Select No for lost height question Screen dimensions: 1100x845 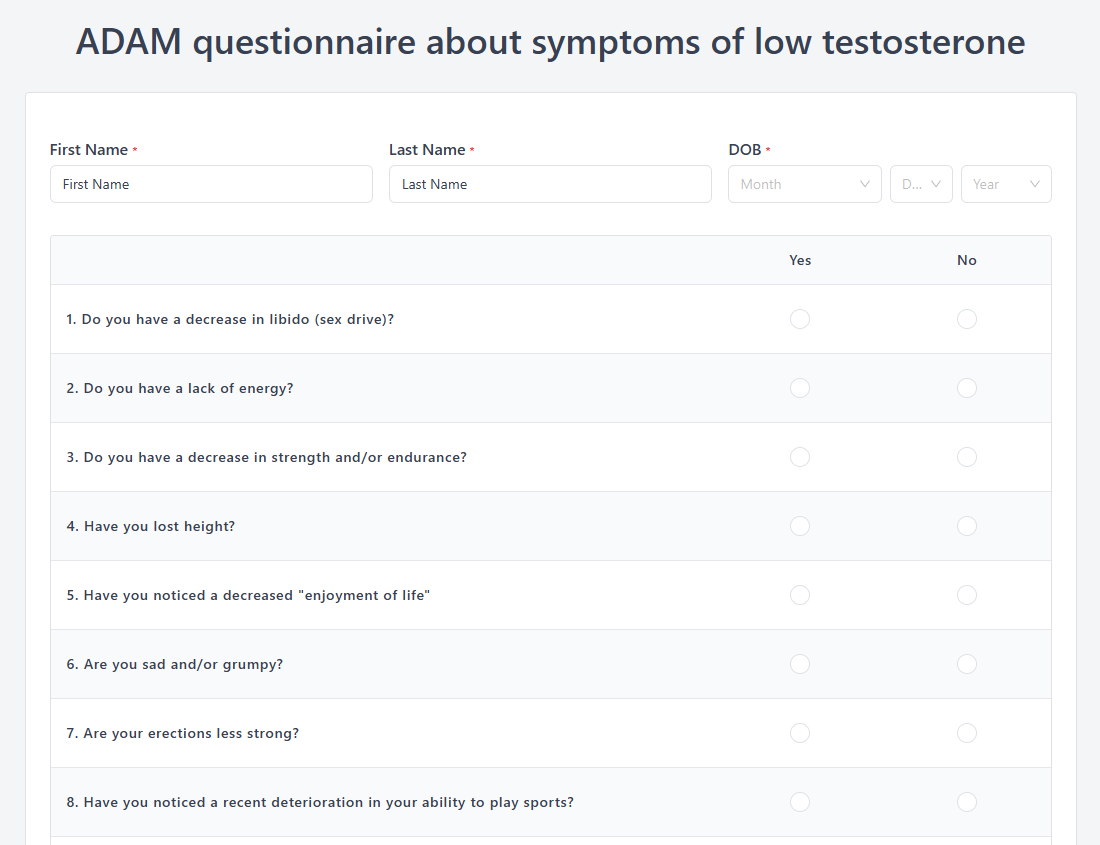click(x=967, y=526)
